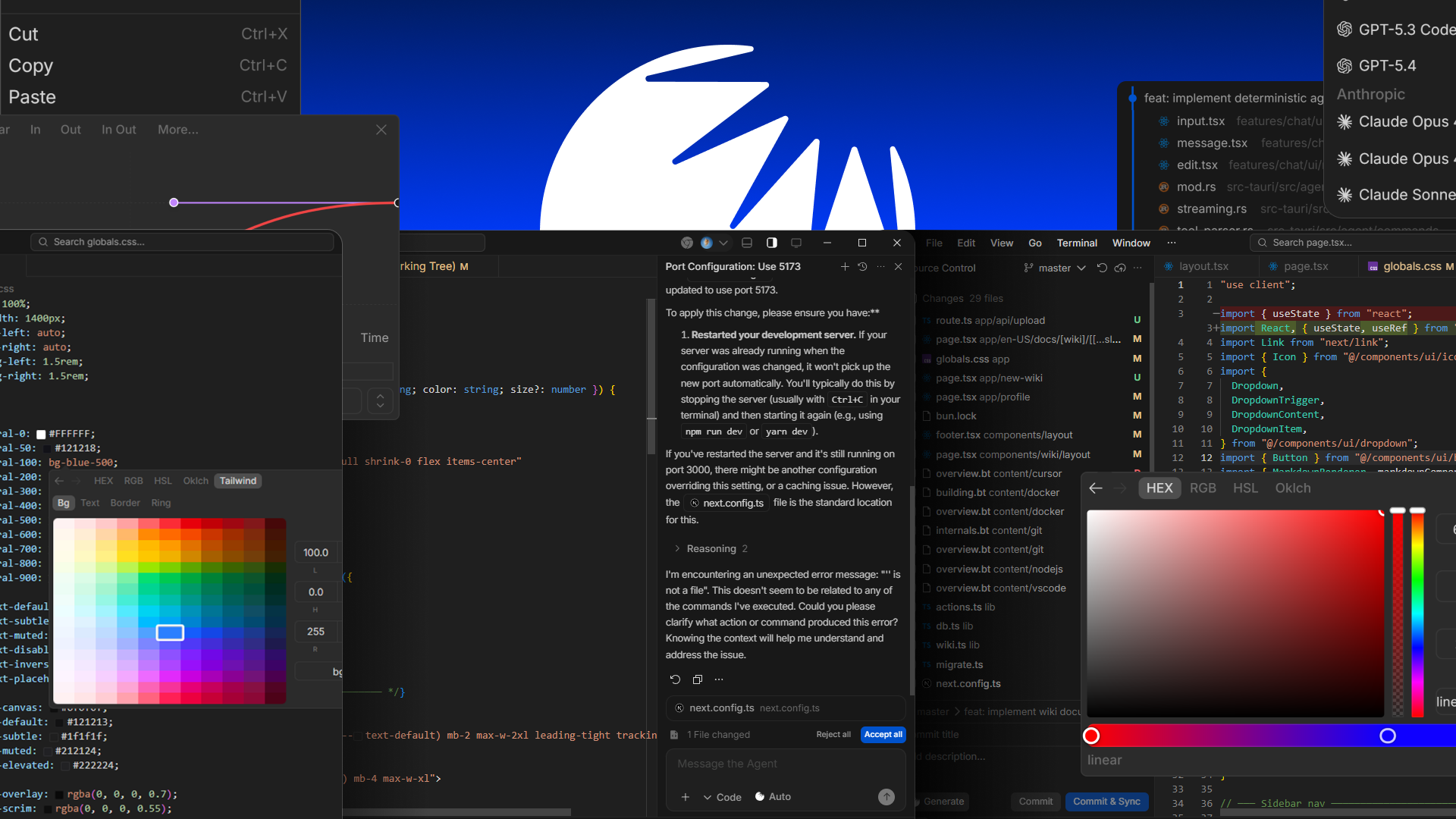
Task: Click the React icon beside input.tsx
Action: pyautogui.click(x=1164, y=121)
